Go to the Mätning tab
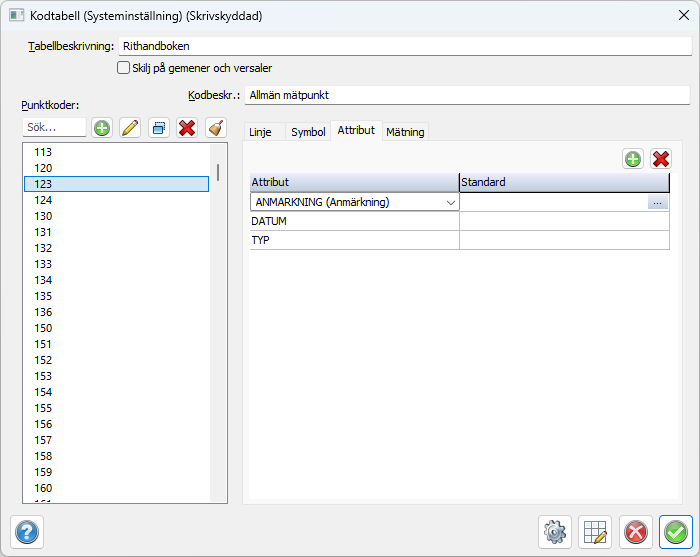The width and height of the screenshot is (700, 557). tap(405, 132)
